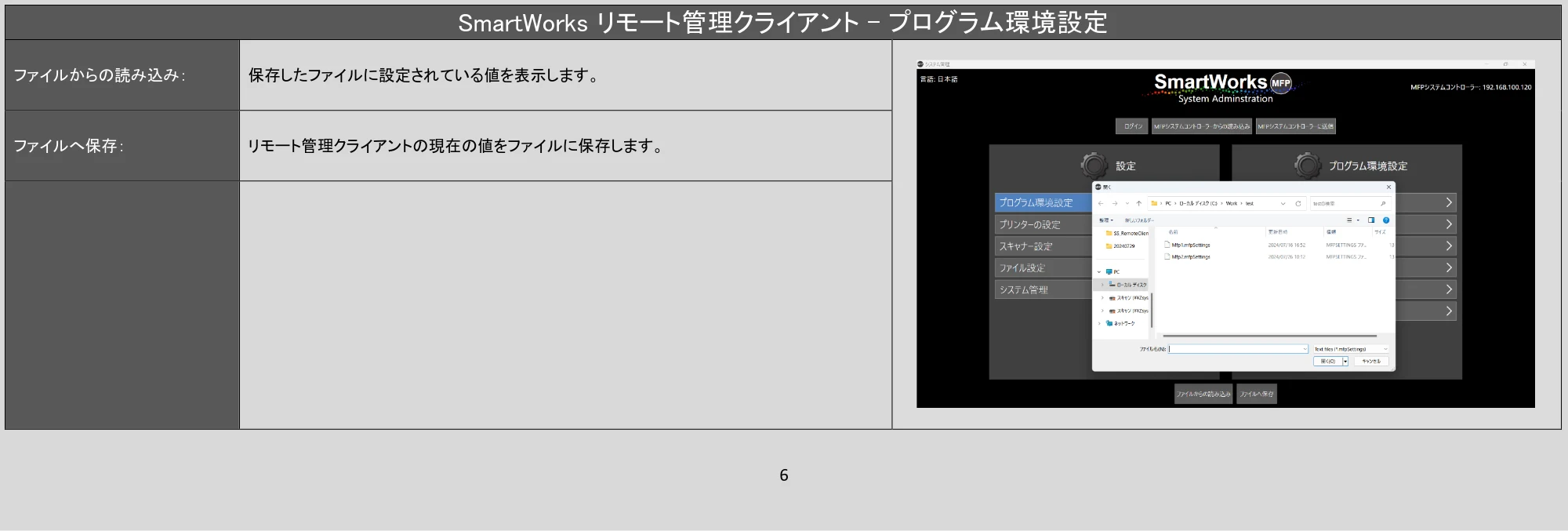Viewport: 1568px width, 531px height.
Task: Click PC in the address bar breadcrumb
Action: 1168,203
